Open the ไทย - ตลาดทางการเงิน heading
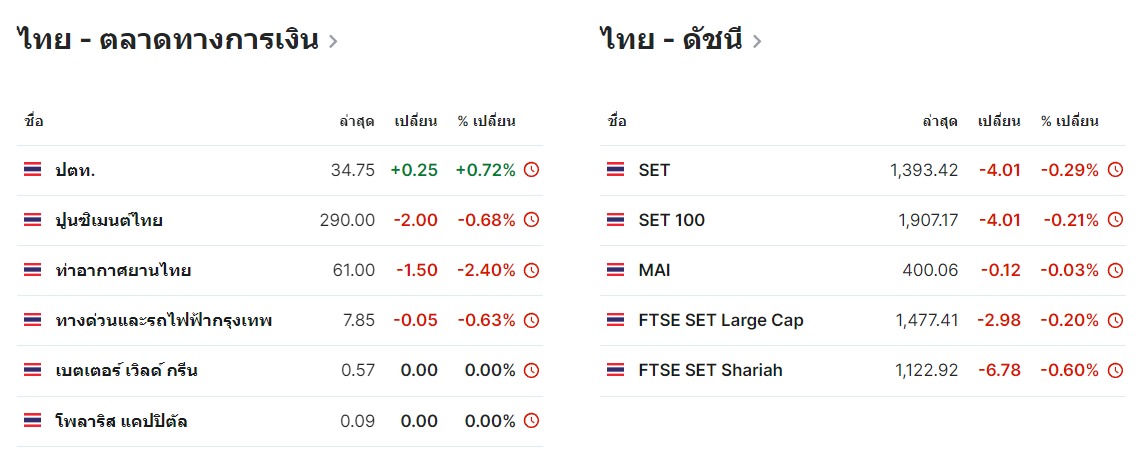Image resolution: width=1138 pixels, height=452 pixels. 168,40
